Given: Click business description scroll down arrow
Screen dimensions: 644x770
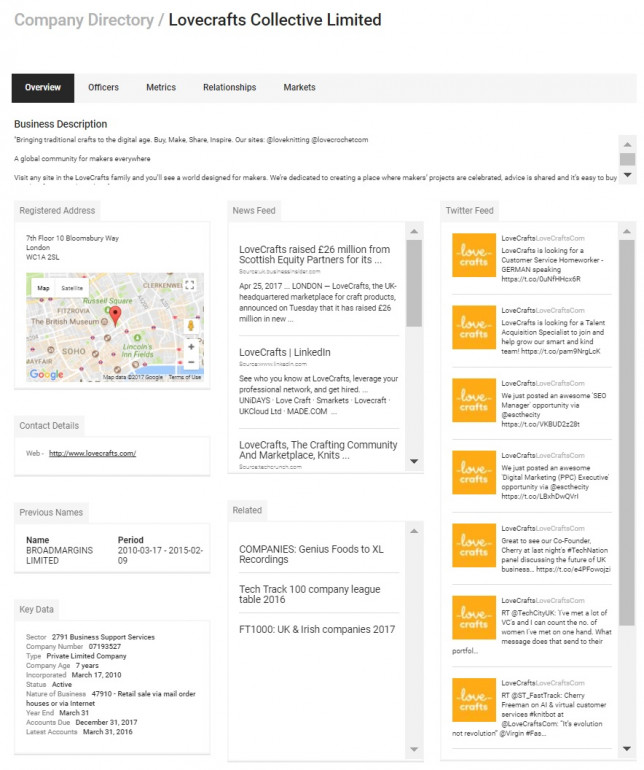Looking at the screenshot, I should [627, 175].
